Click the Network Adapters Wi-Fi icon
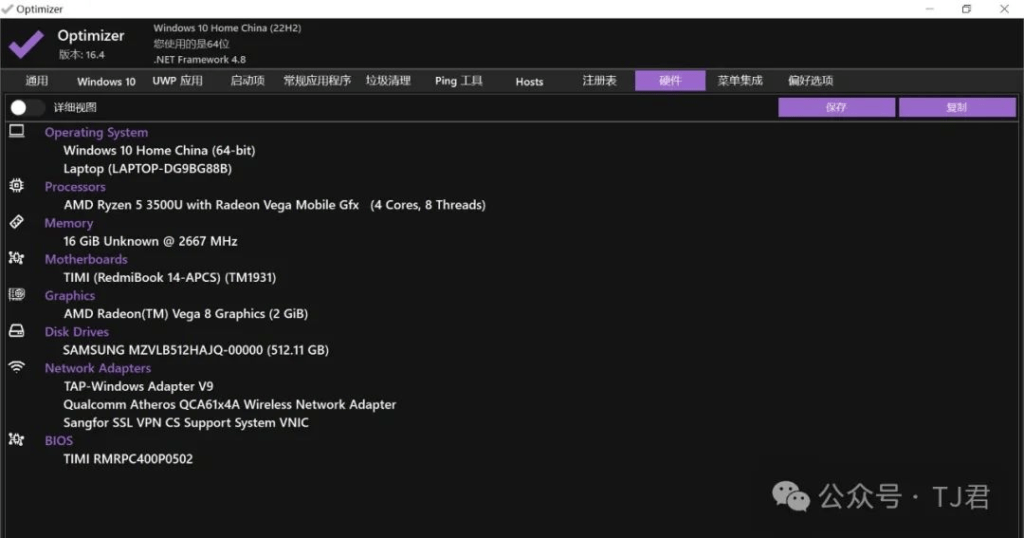1024x538 pixels. click(16, 367)
